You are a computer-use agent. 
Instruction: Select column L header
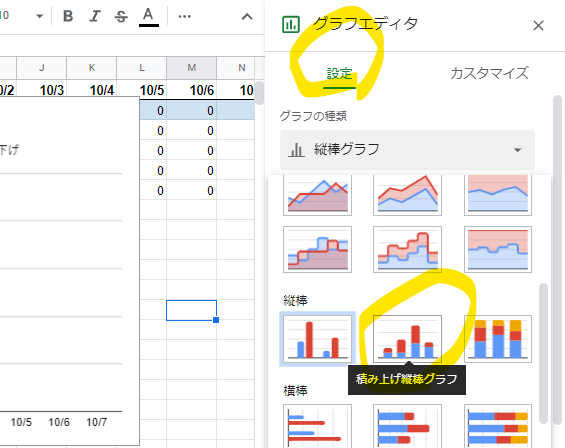pos(142,68)
